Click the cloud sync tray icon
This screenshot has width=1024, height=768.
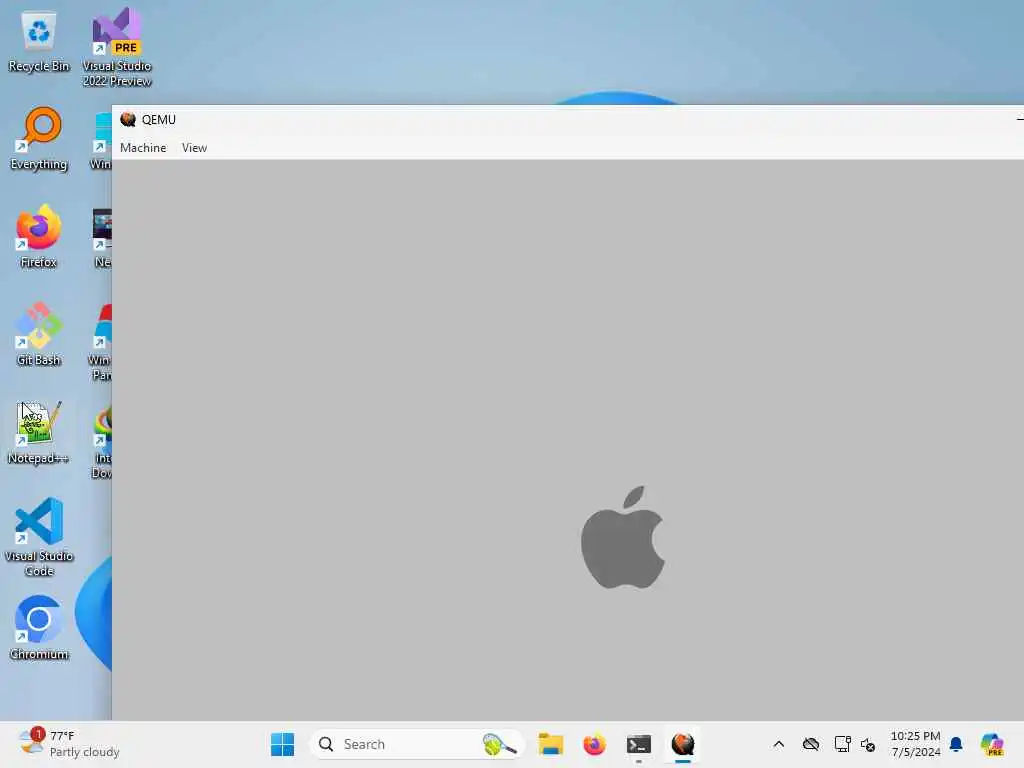click(810, 744)
